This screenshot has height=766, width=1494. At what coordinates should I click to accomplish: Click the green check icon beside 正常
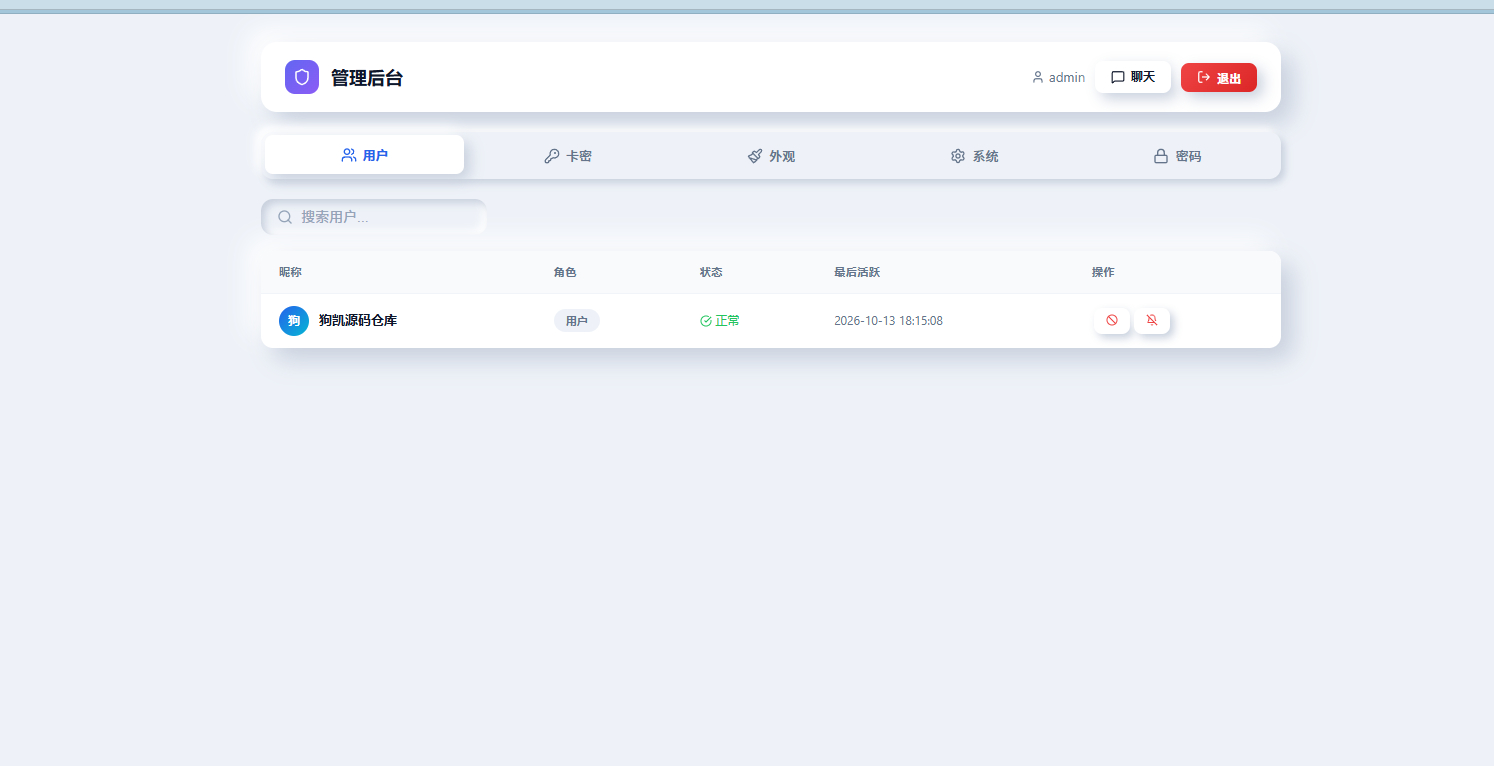click(706, 321)
